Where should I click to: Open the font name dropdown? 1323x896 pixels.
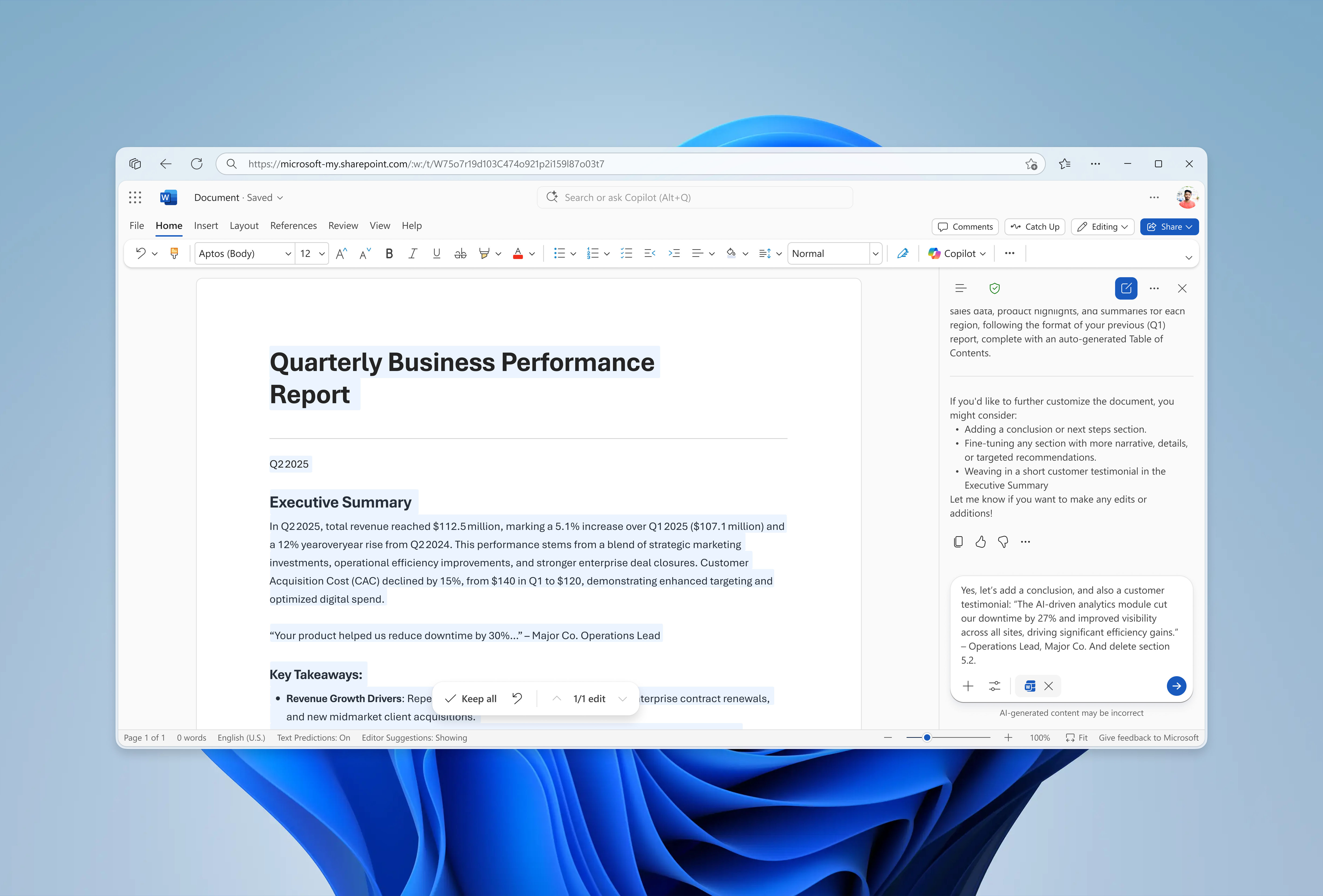tap(288, 253)
